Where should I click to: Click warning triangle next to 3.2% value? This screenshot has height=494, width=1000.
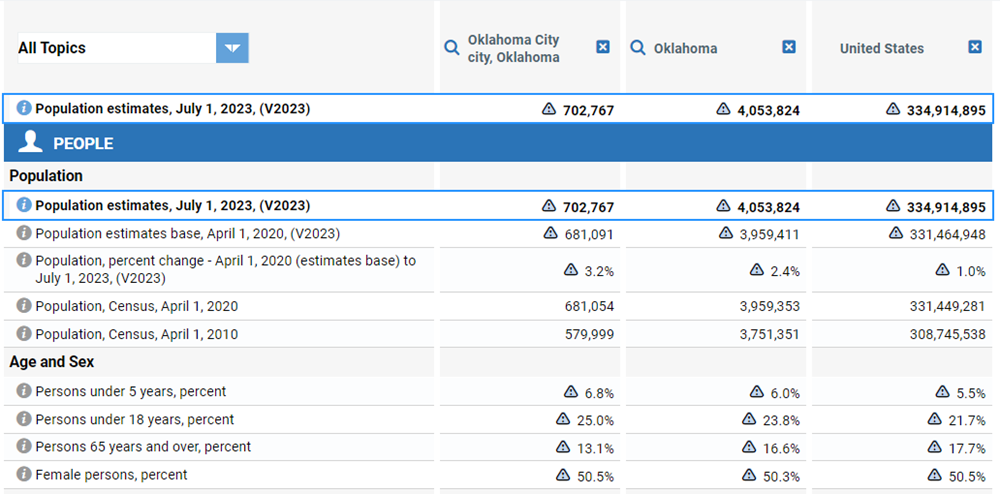click(x=571, y=270)
